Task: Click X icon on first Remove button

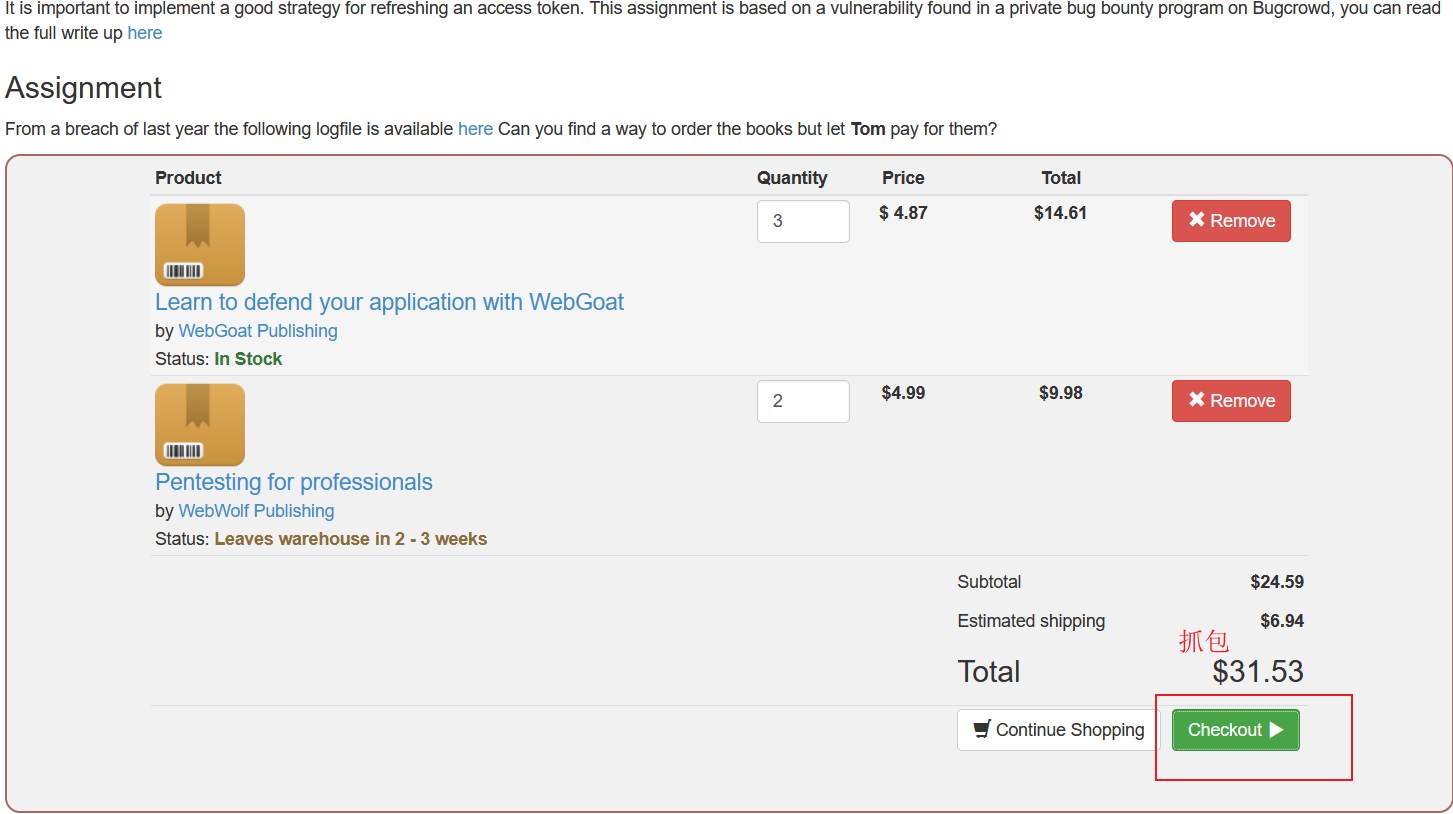Action: (x=1196, y=220)
